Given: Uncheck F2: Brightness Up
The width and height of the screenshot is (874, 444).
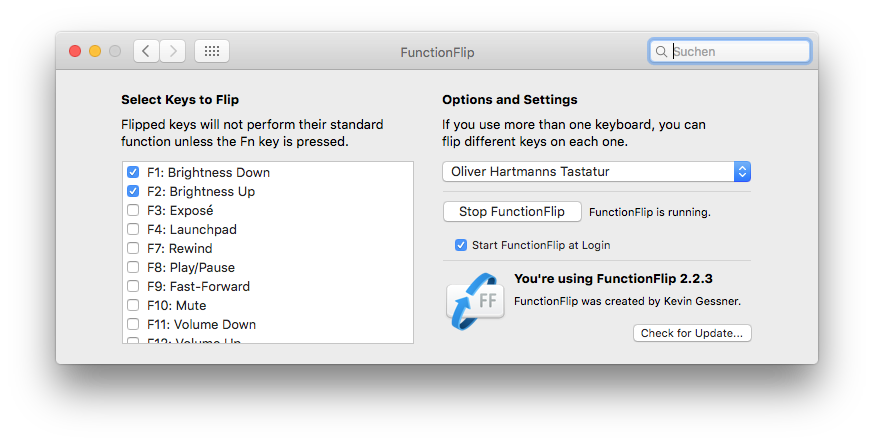Looking at the screenshot, I should pyautogui.click(x=133, y=191).
